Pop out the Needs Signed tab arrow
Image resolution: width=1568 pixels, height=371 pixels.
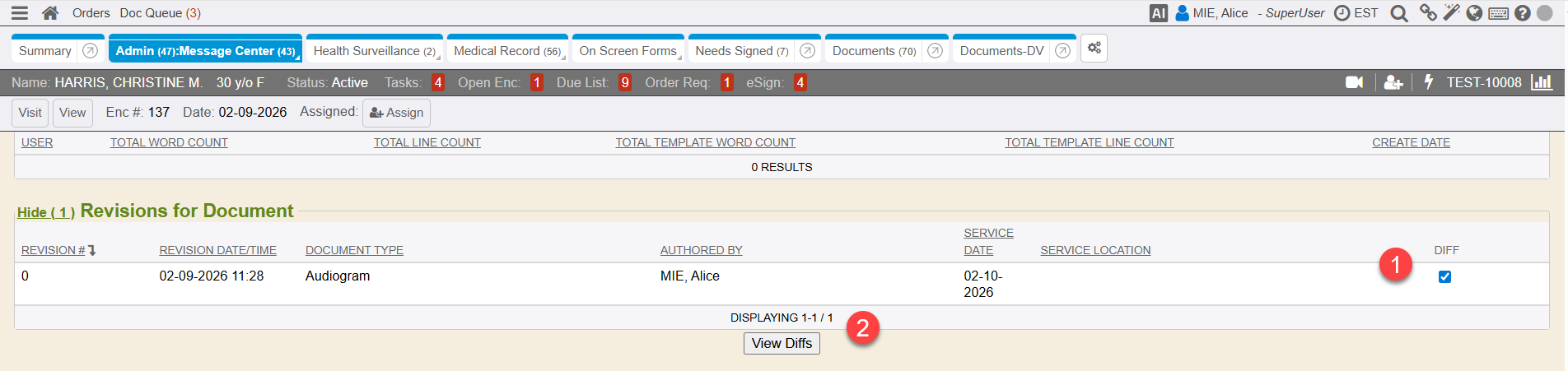(x=807, y=51)
